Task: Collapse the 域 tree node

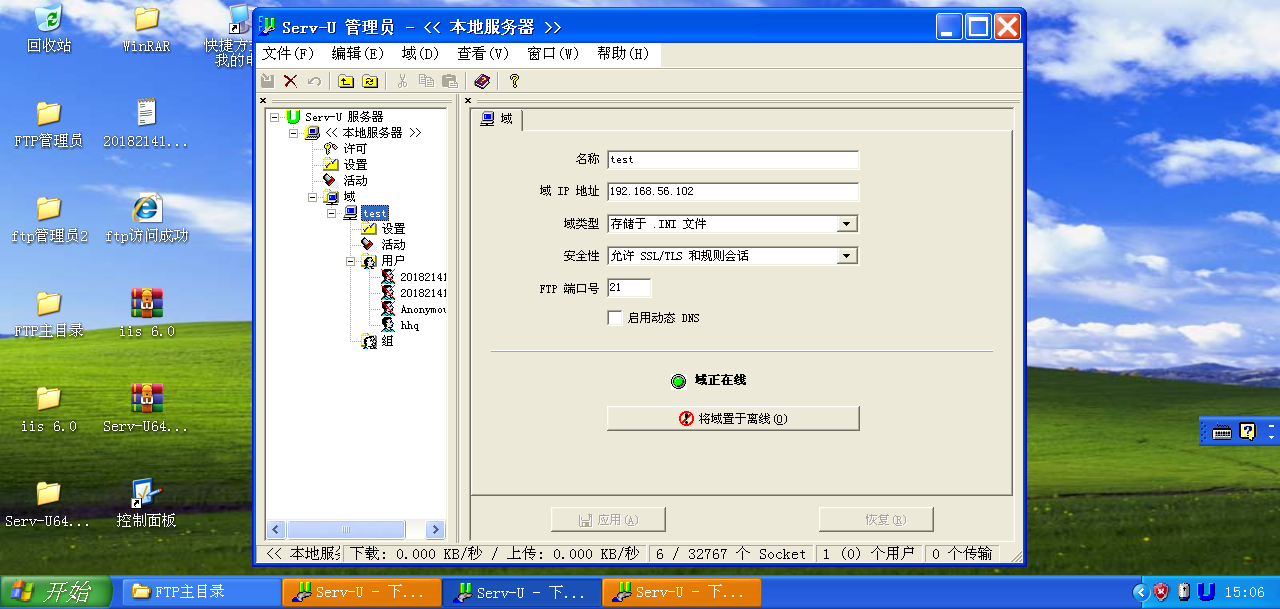Action: (313, 197)
